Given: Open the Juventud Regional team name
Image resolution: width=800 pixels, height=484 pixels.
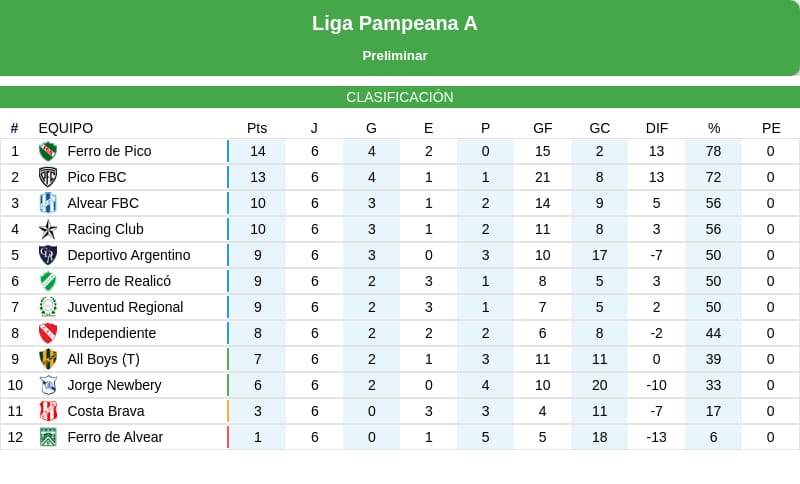Looking at the screenshot, I should 125,307.
